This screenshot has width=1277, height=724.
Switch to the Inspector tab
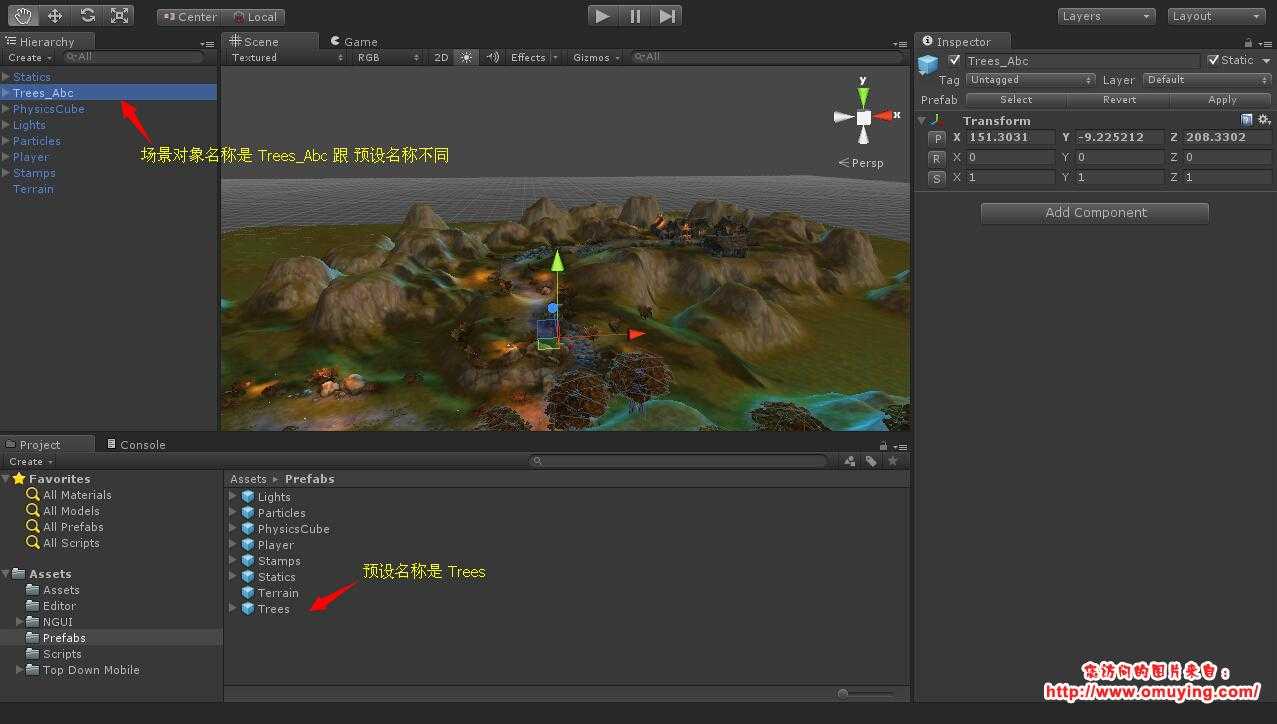[x=963, y=41]
